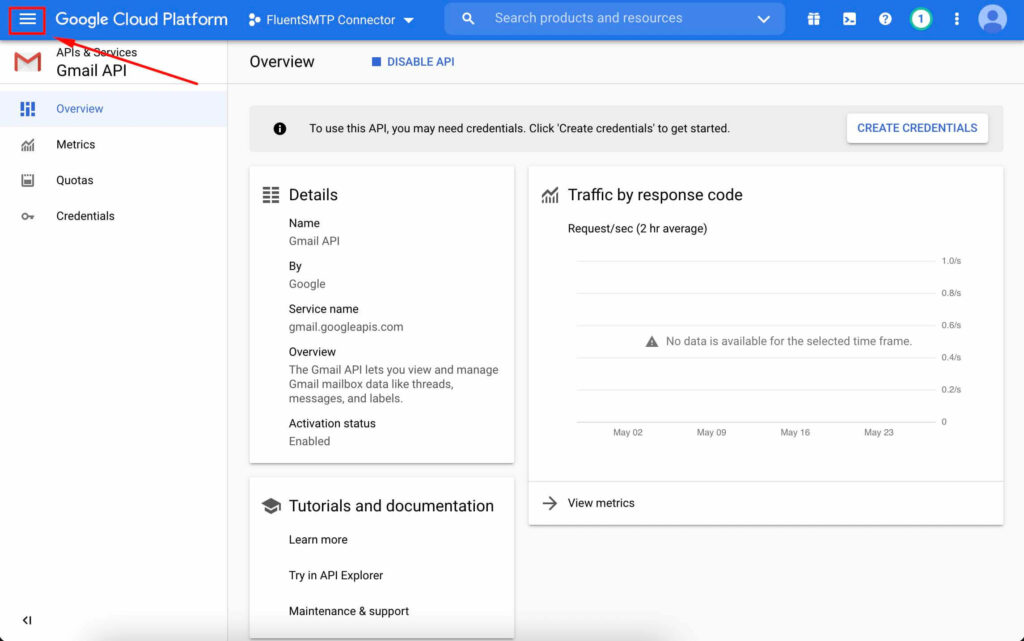Click the Metrics chart icon
Screen dimensions: 1024x641
27,145
